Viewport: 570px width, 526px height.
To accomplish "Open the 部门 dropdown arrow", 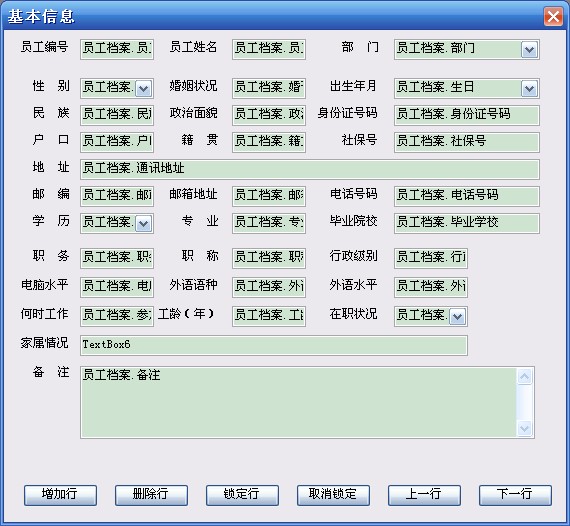I will (529, 50).
